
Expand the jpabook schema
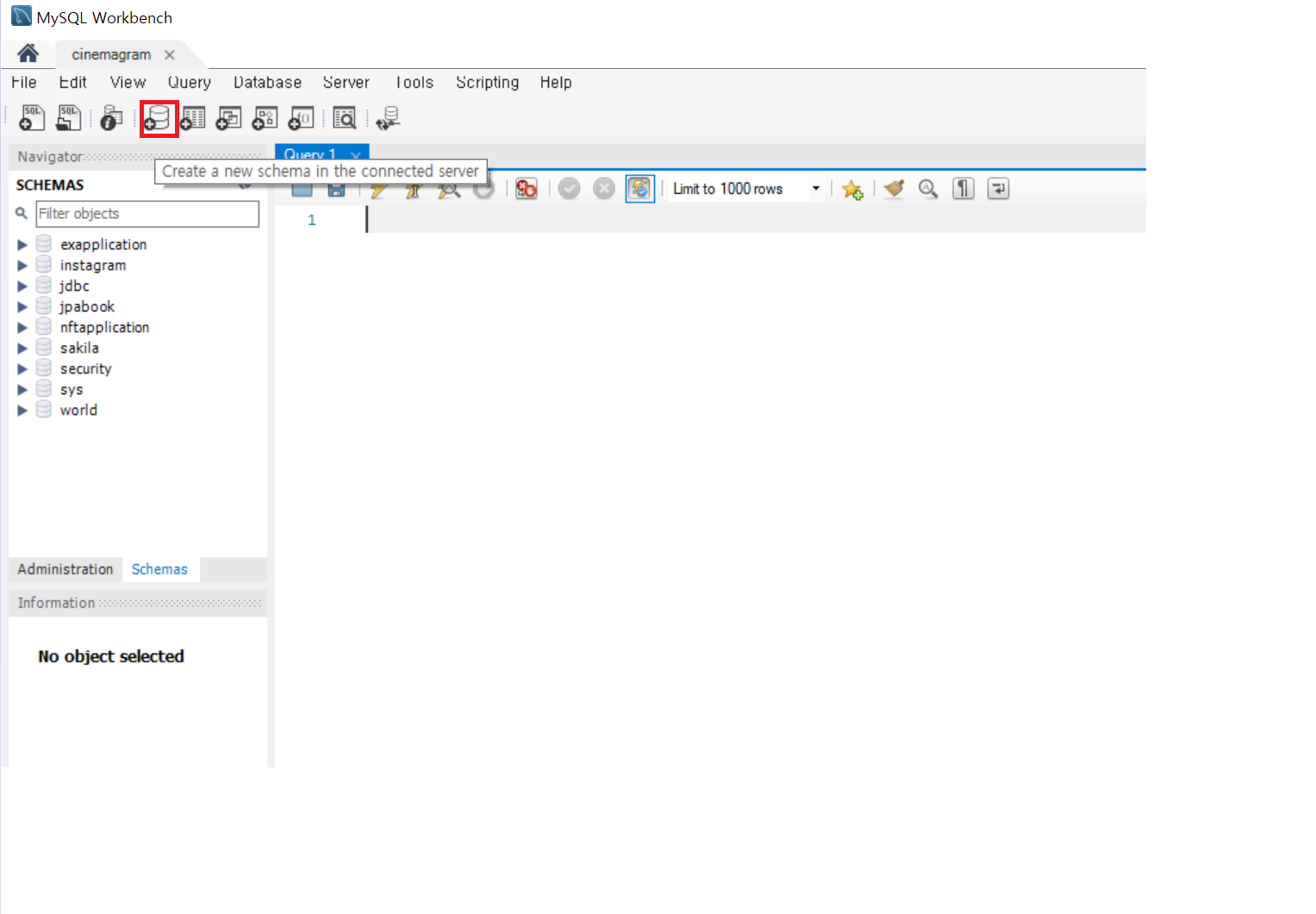point(22,307)
